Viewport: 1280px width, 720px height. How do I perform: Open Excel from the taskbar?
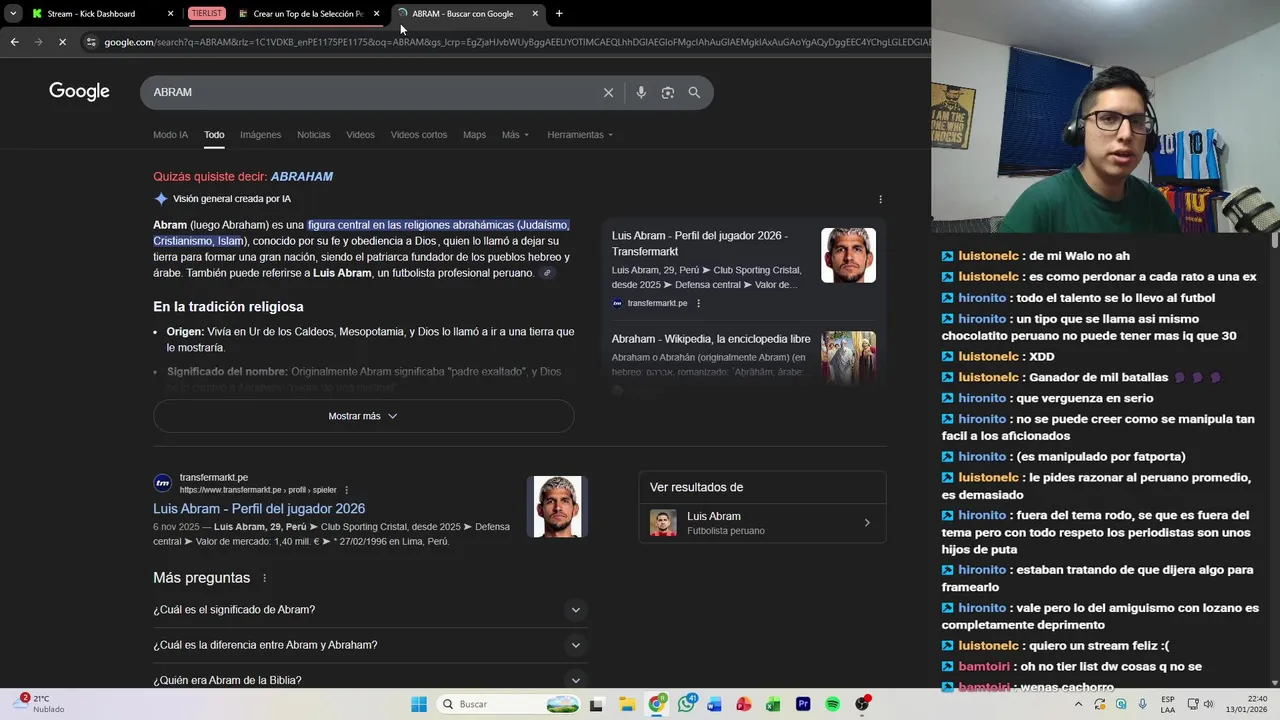coord(773,704)
